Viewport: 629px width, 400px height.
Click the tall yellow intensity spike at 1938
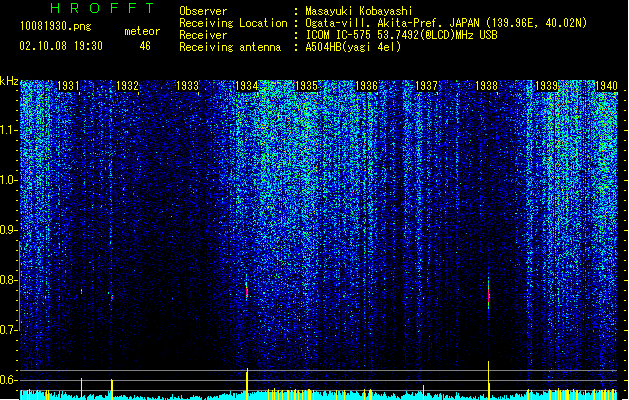[x=489, y=380]
